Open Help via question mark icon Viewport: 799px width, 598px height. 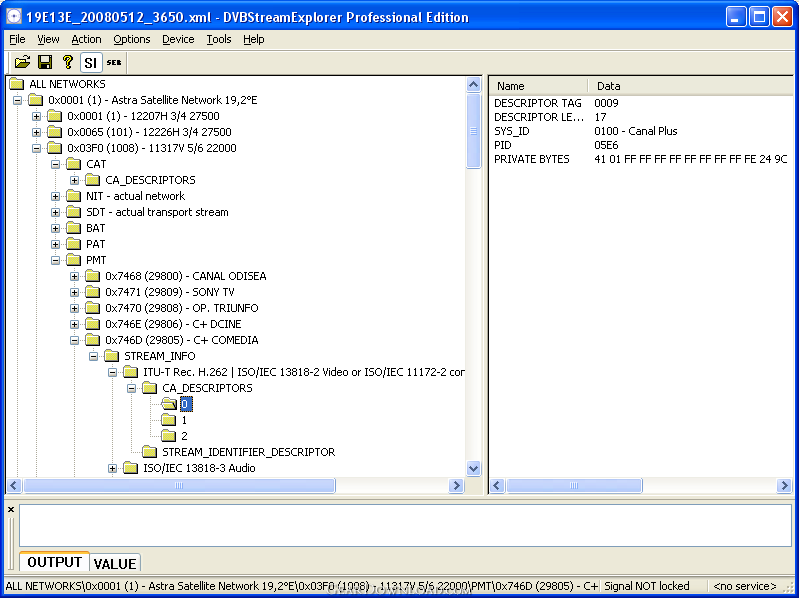pos(68,62)
